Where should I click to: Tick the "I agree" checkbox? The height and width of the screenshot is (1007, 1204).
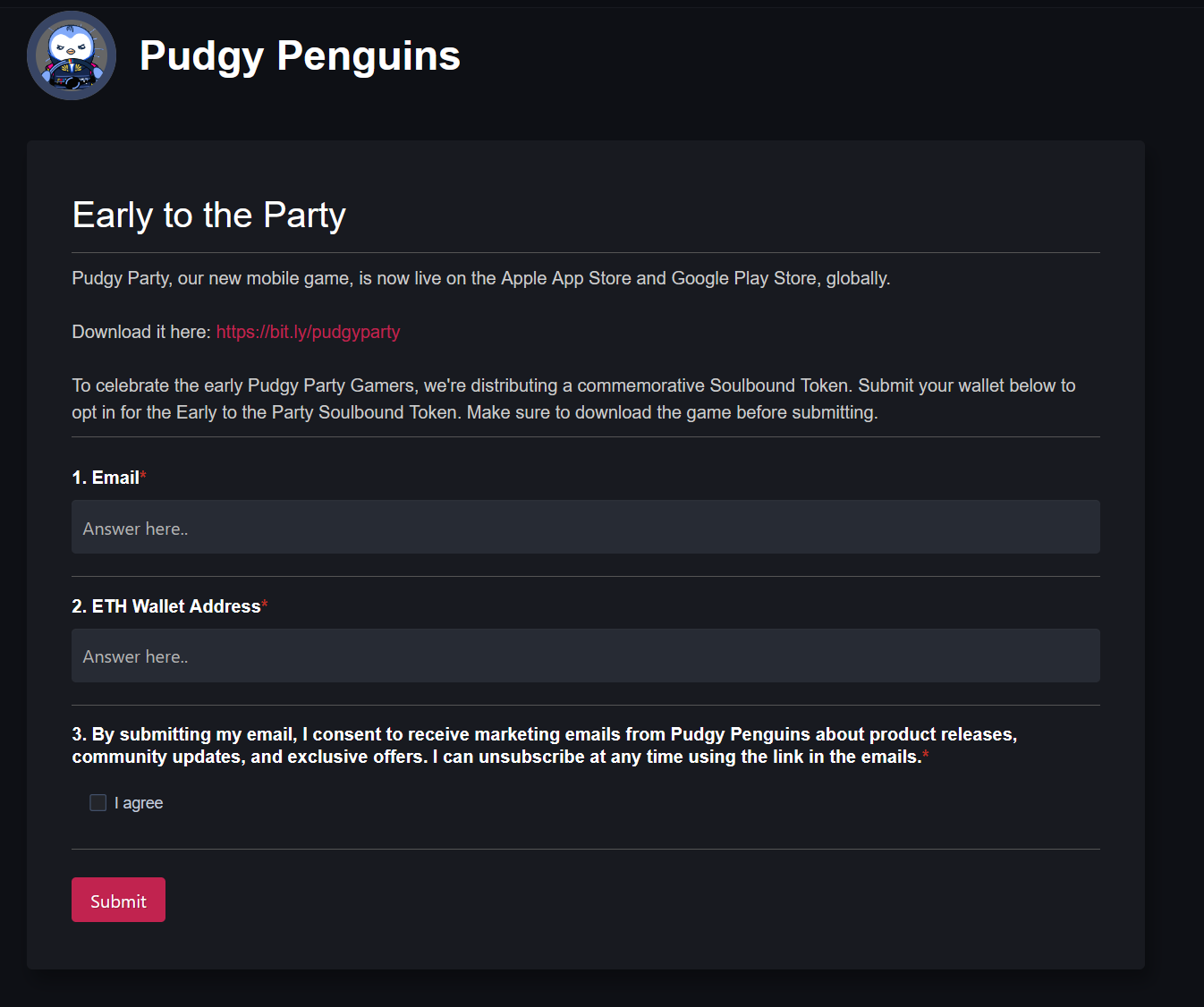[x=98, y=803]
